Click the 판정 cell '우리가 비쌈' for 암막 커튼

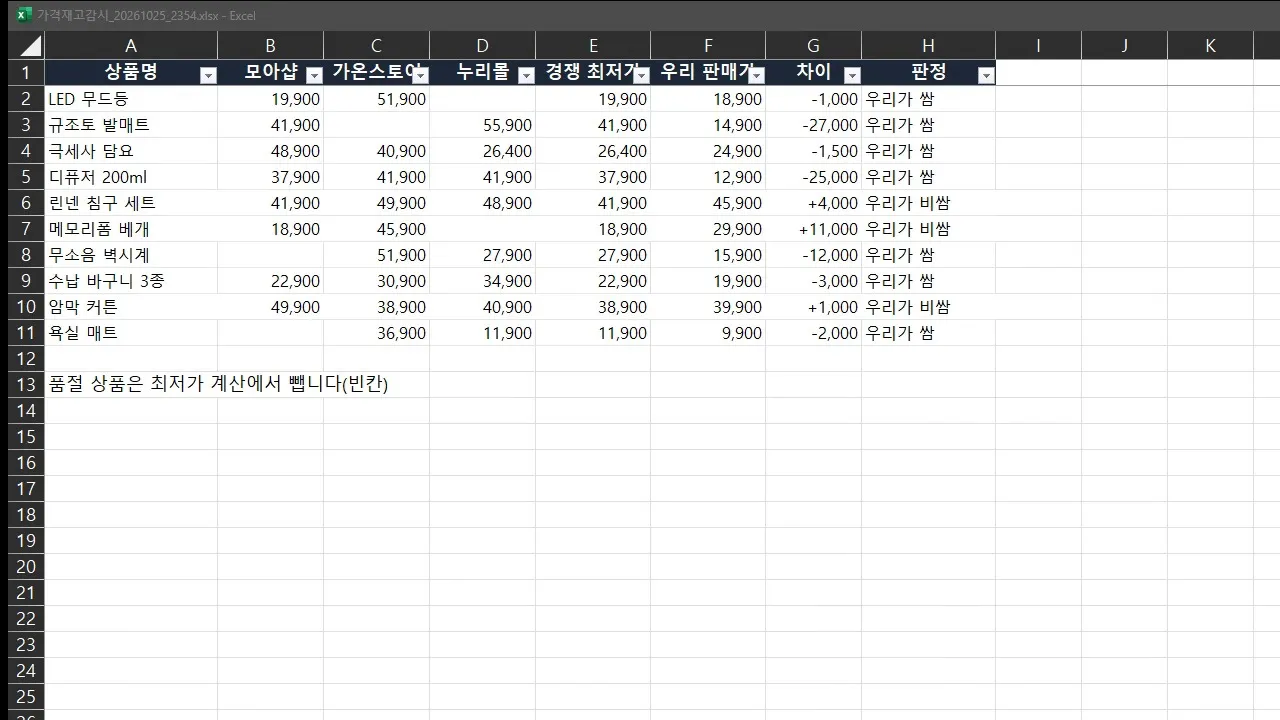[928, 307]
